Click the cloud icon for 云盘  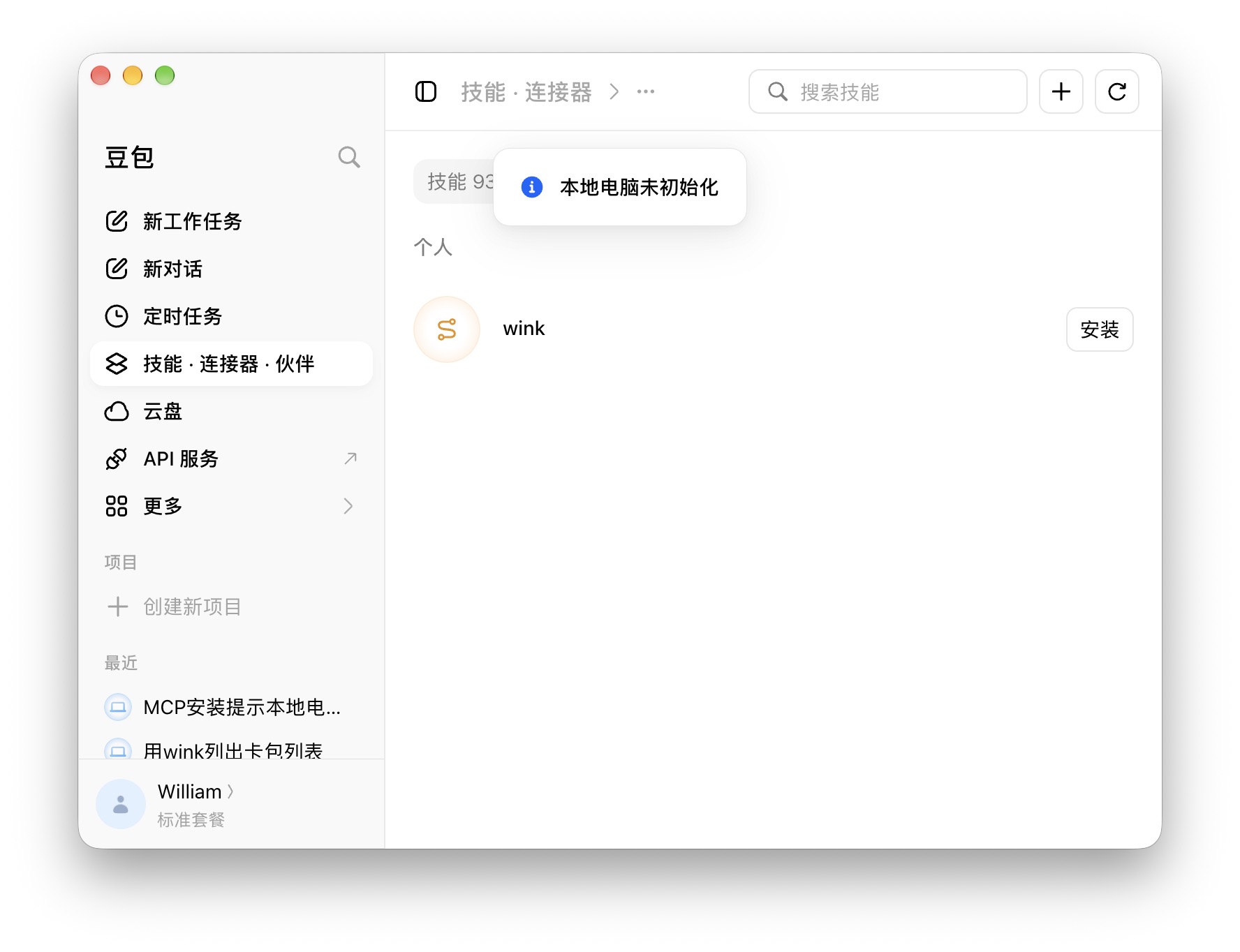click(x=117, y=411)
